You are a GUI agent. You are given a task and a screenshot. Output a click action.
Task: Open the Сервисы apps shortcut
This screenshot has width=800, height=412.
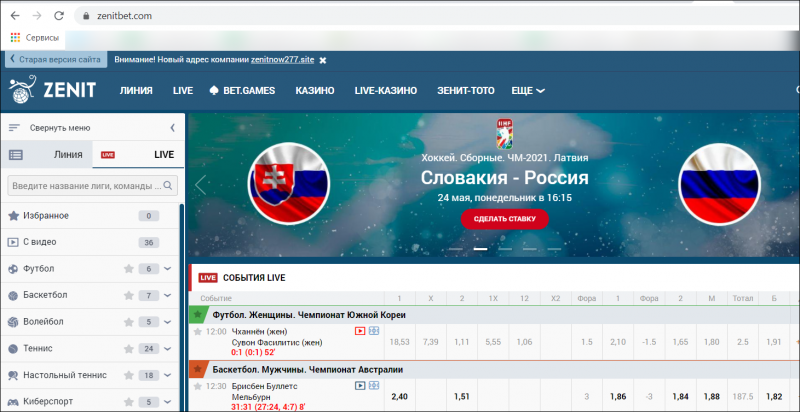point(34,38)
